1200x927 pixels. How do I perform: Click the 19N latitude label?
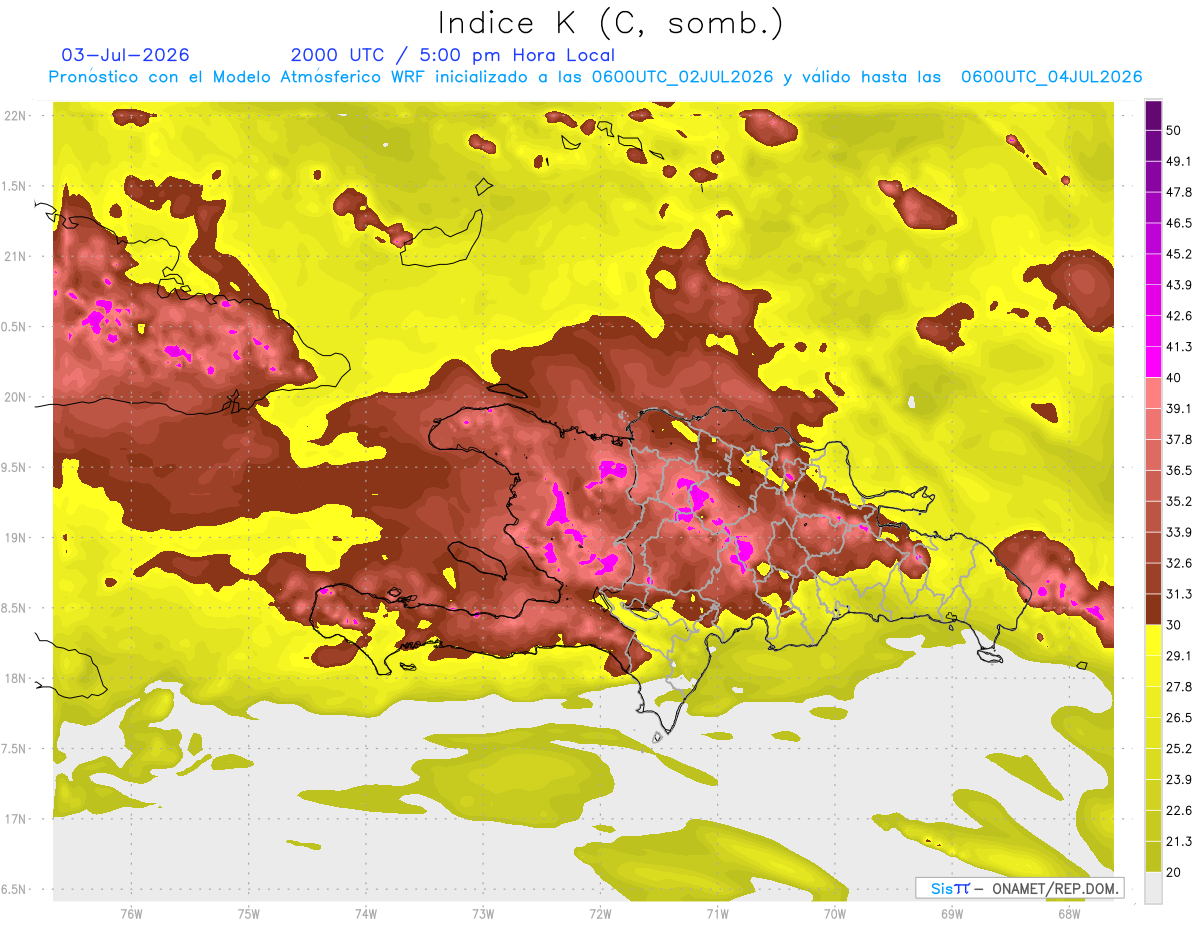coord(16,537)
